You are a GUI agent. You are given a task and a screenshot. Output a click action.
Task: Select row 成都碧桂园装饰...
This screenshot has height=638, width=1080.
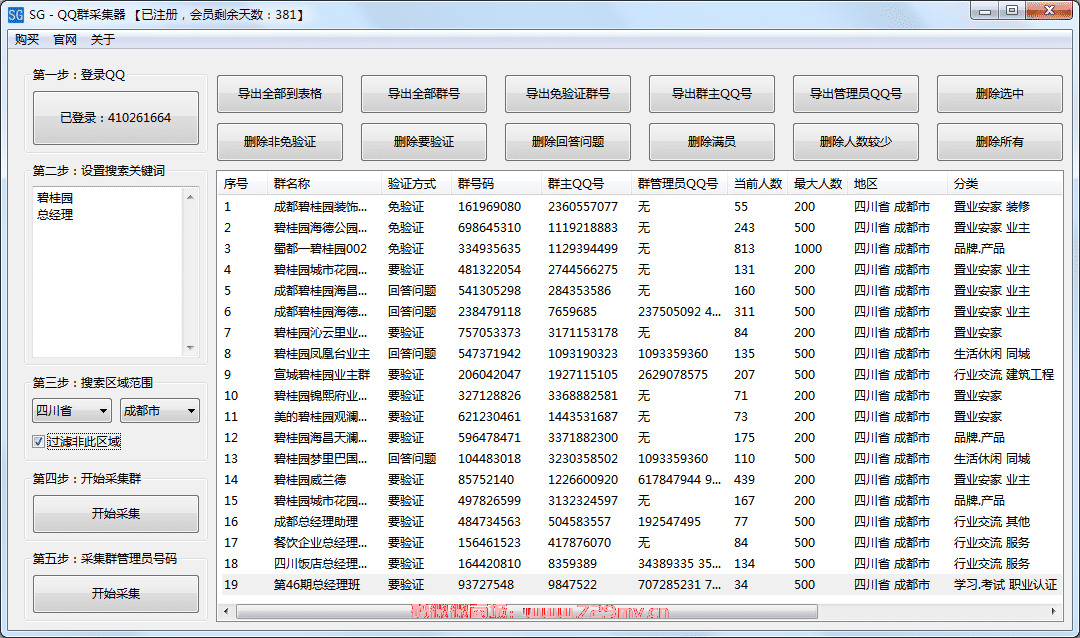[641, 207]
